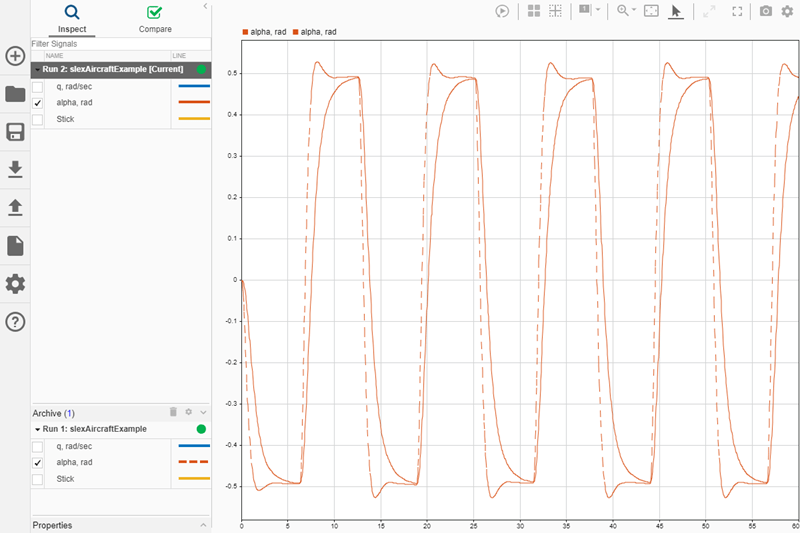Uncheck alpha, rad in Run 1 archive
800x533 pixels.
38,463
